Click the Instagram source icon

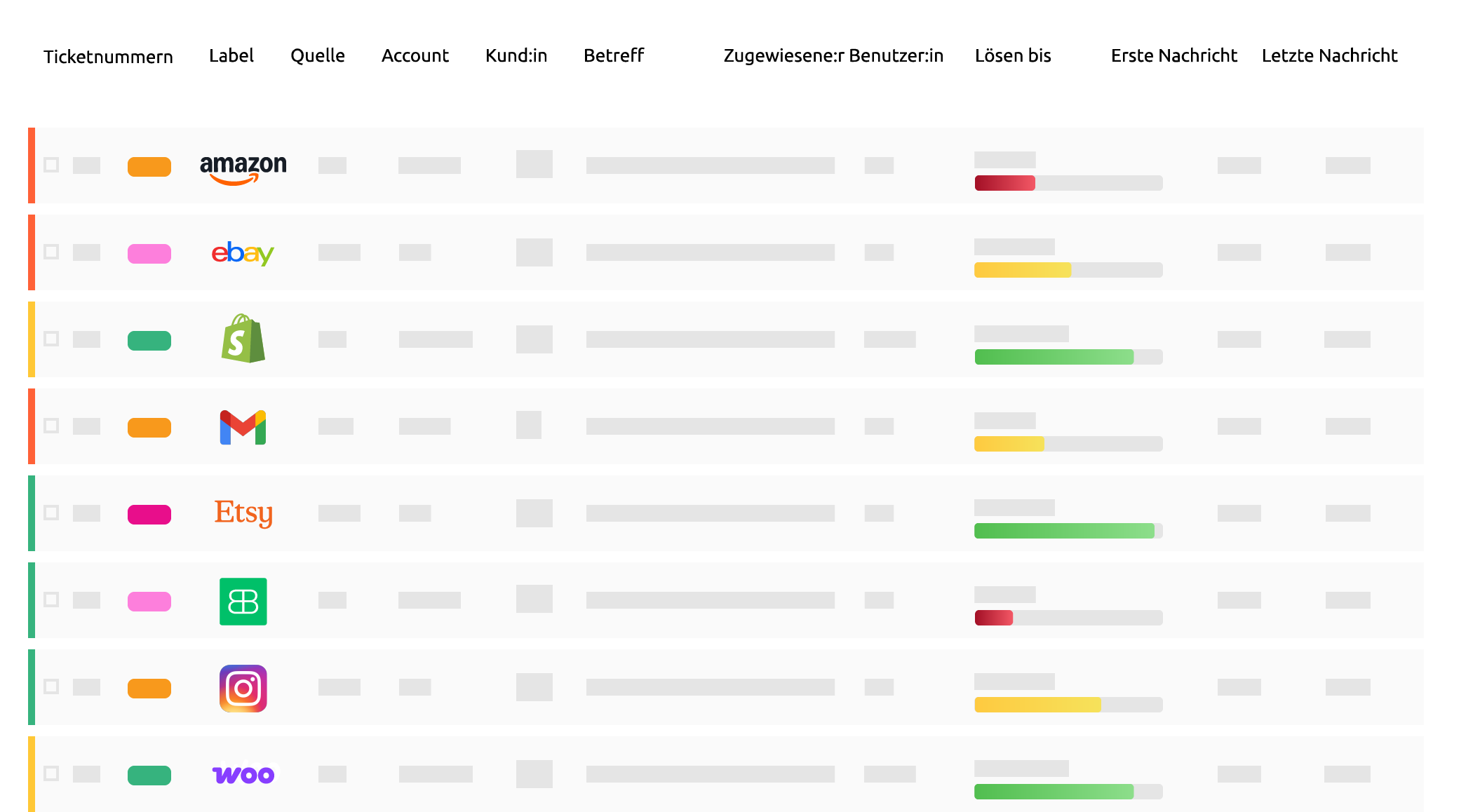(x=243, y=688)
